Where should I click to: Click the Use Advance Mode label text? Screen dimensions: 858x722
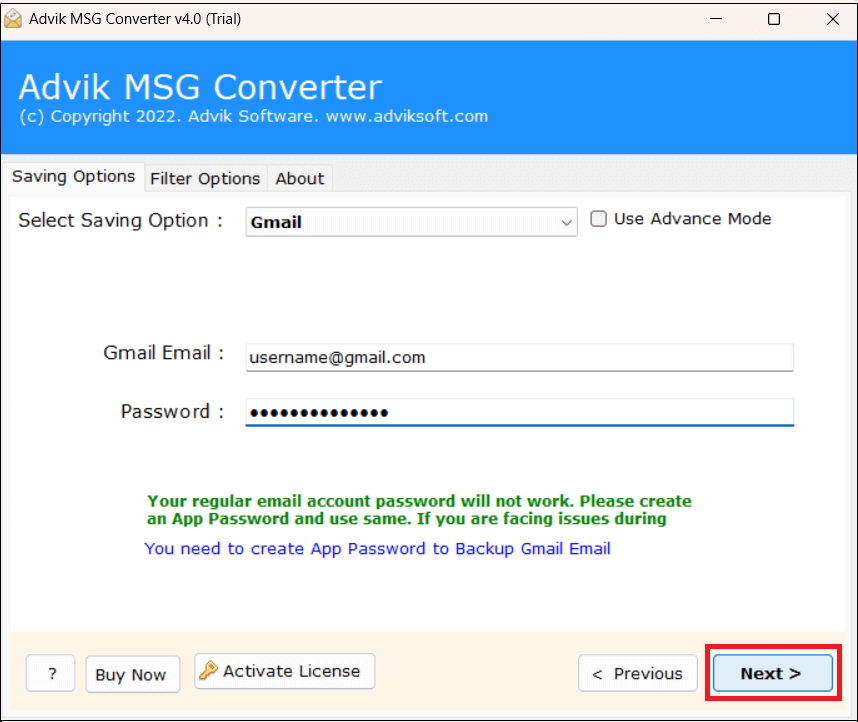[x=692, y=219]
